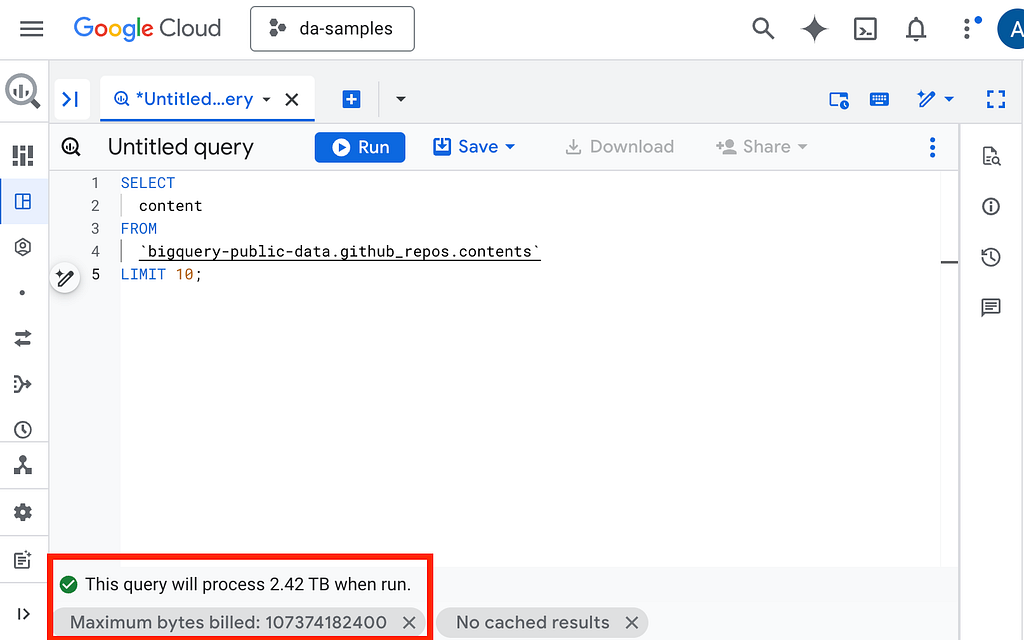Click the query will process 2.42 TB message
The height and width of the screenshot is (640, 1024).
[248, 584]
